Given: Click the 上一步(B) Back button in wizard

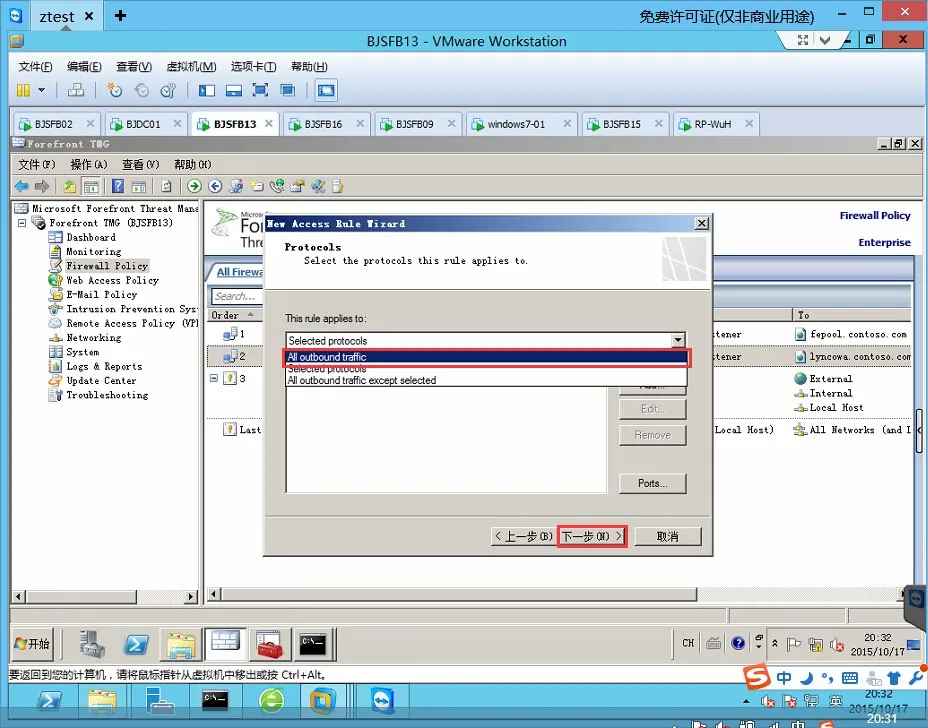Looking at the screenshot, I should [523, 536].
